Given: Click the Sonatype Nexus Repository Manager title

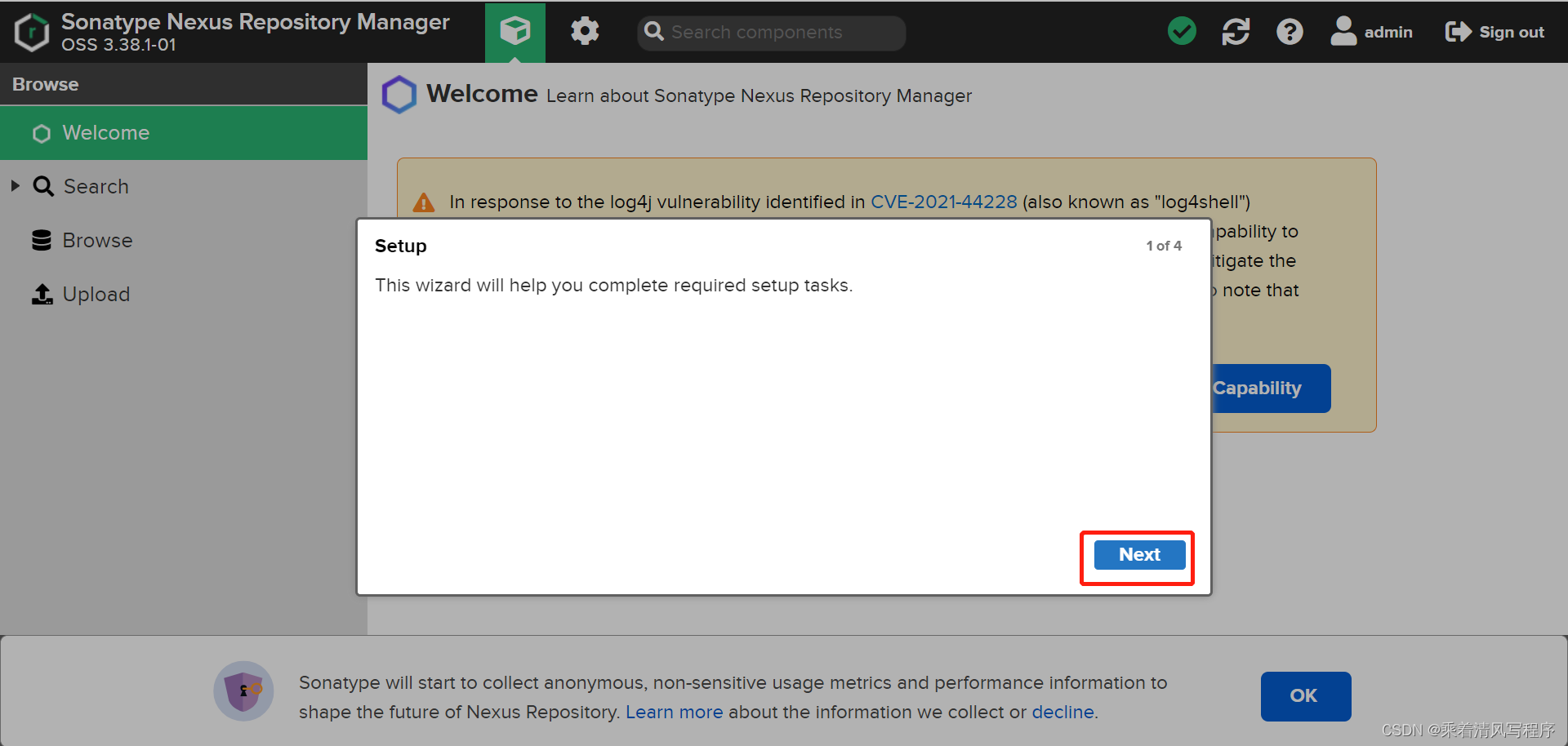Looking at the screenshot, I should pyautogui.click(x=256, y=21).
